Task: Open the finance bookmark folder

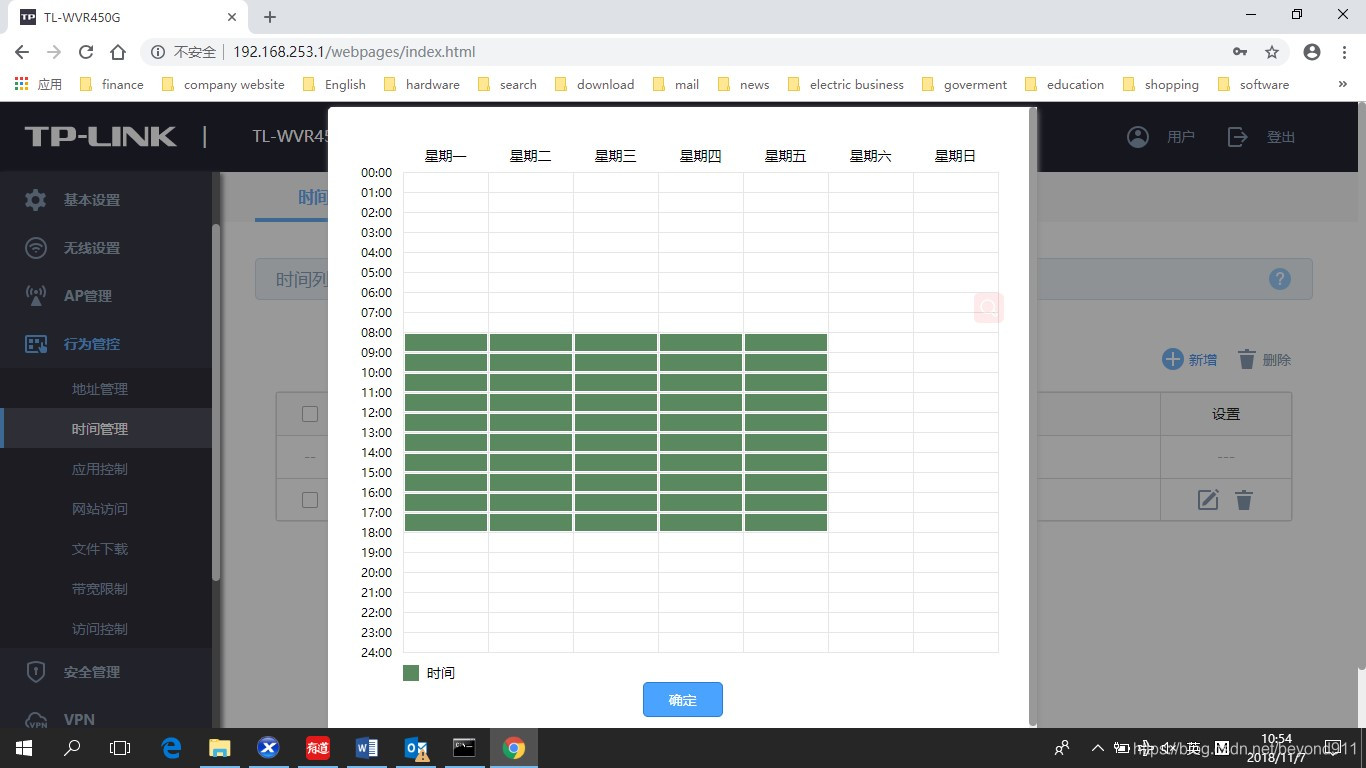Action: pyautogui.click(x=111, y=85)
